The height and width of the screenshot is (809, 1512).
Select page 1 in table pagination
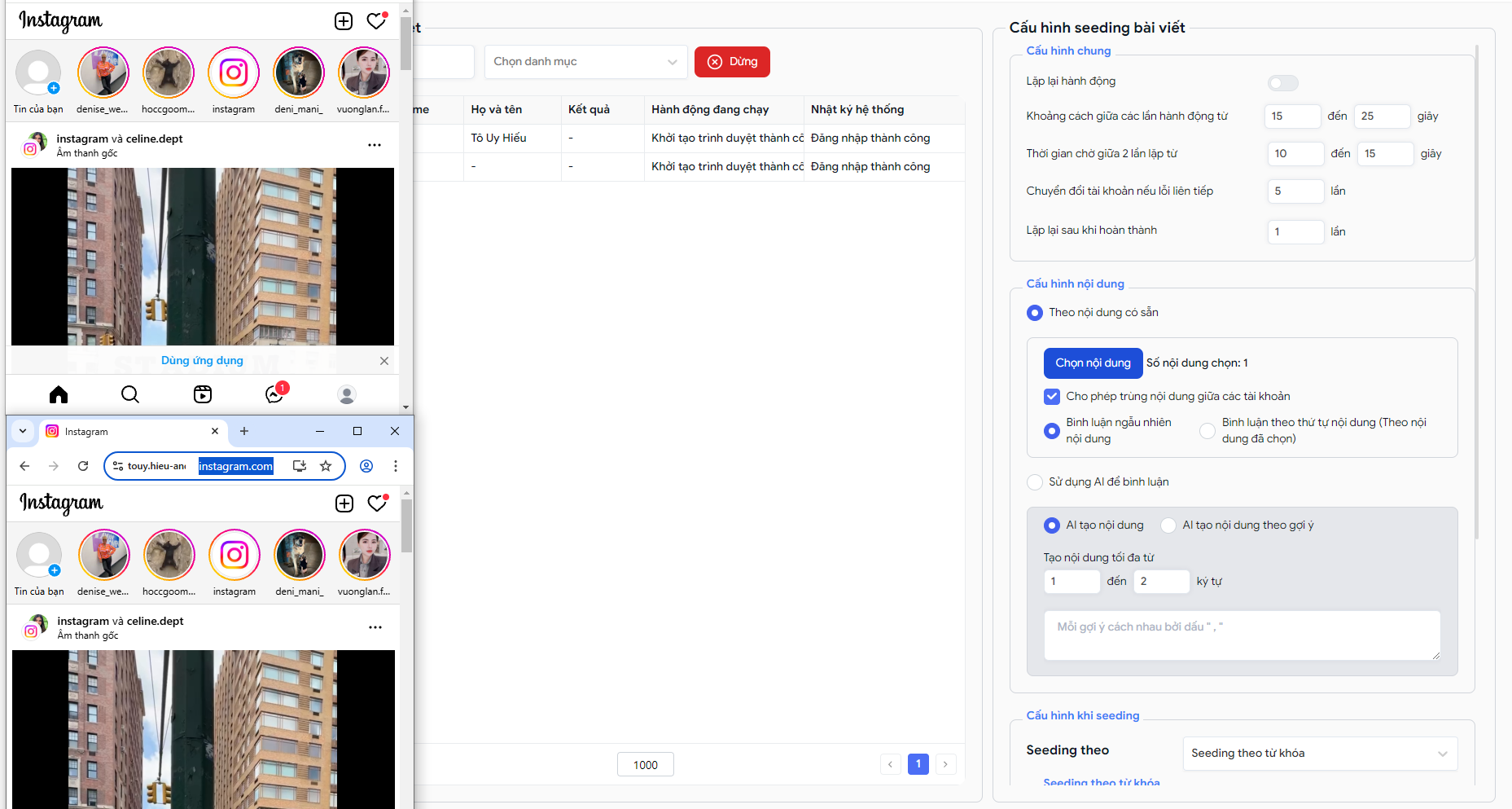pos(918,764)
